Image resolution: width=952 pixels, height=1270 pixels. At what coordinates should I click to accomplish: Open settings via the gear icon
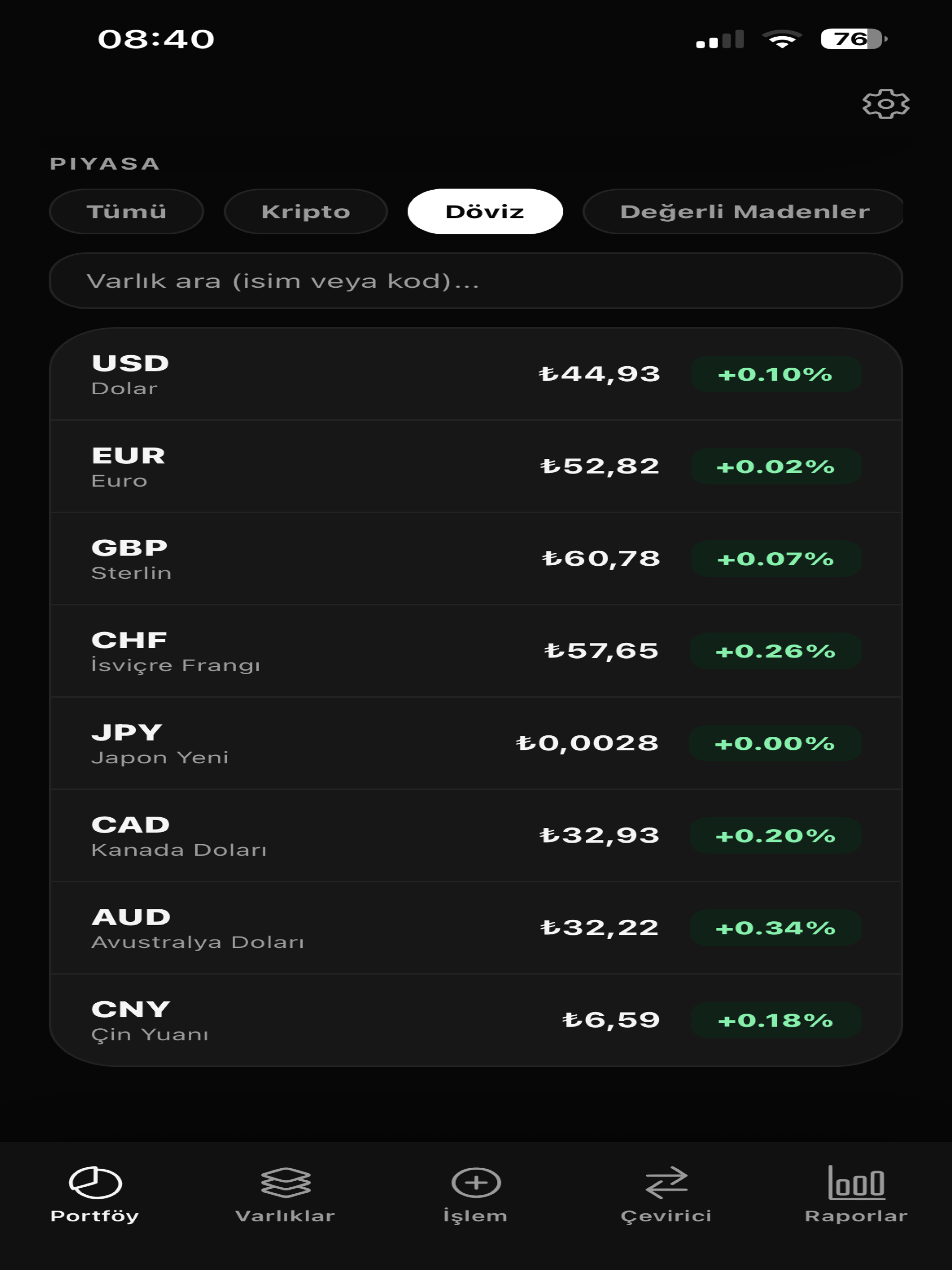[886, 104]
